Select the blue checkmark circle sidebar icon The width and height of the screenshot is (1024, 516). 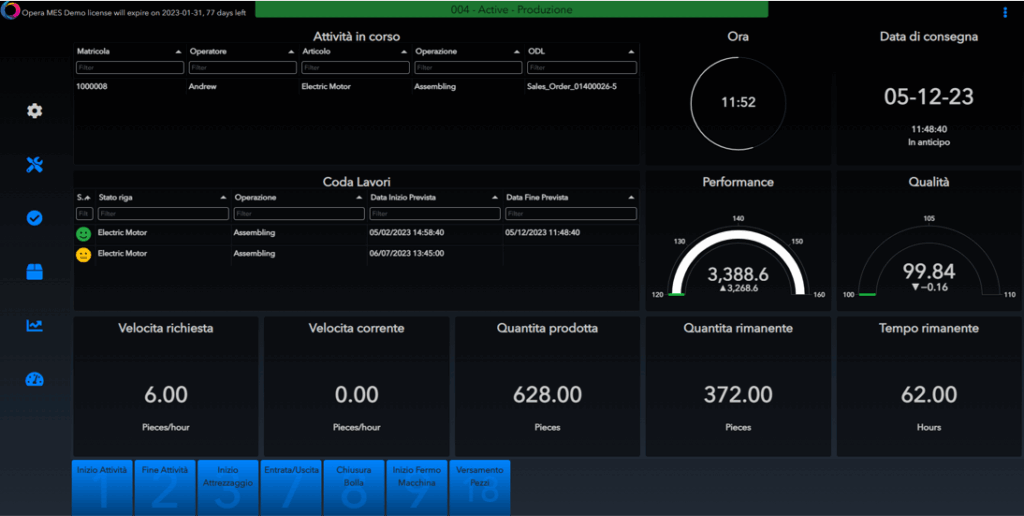pyautogui.click(x=35, y=218)
